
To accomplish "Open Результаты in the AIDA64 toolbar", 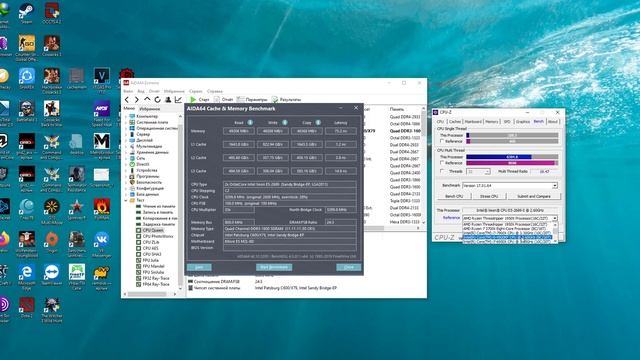I will (286, 100).
